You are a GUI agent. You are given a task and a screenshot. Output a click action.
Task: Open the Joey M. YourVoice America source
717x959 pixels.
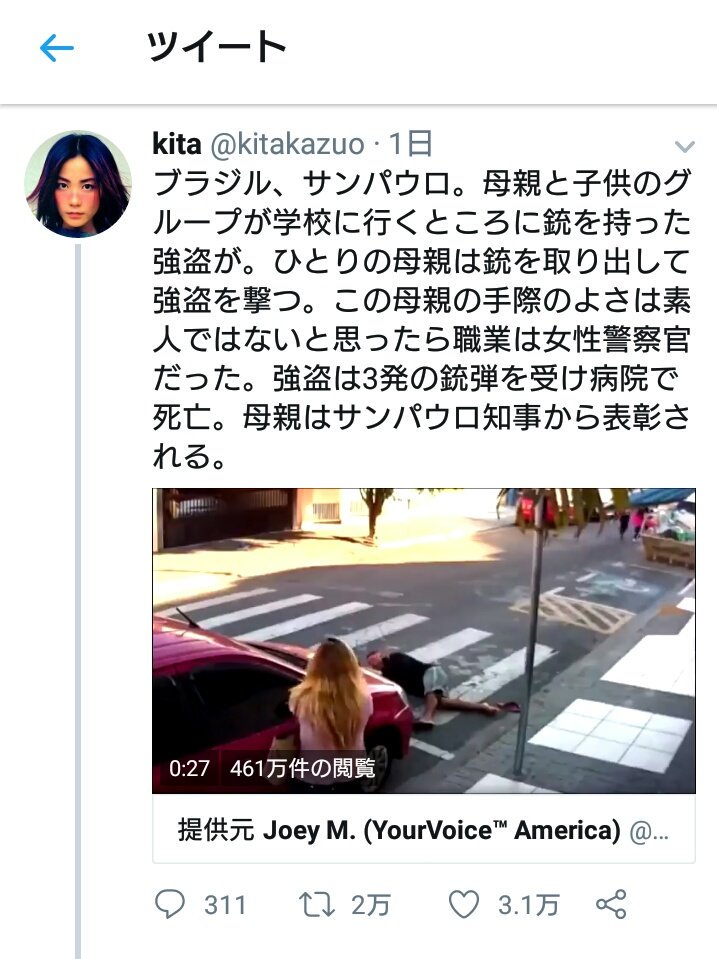pyautogui.click(x=423, y=830)
